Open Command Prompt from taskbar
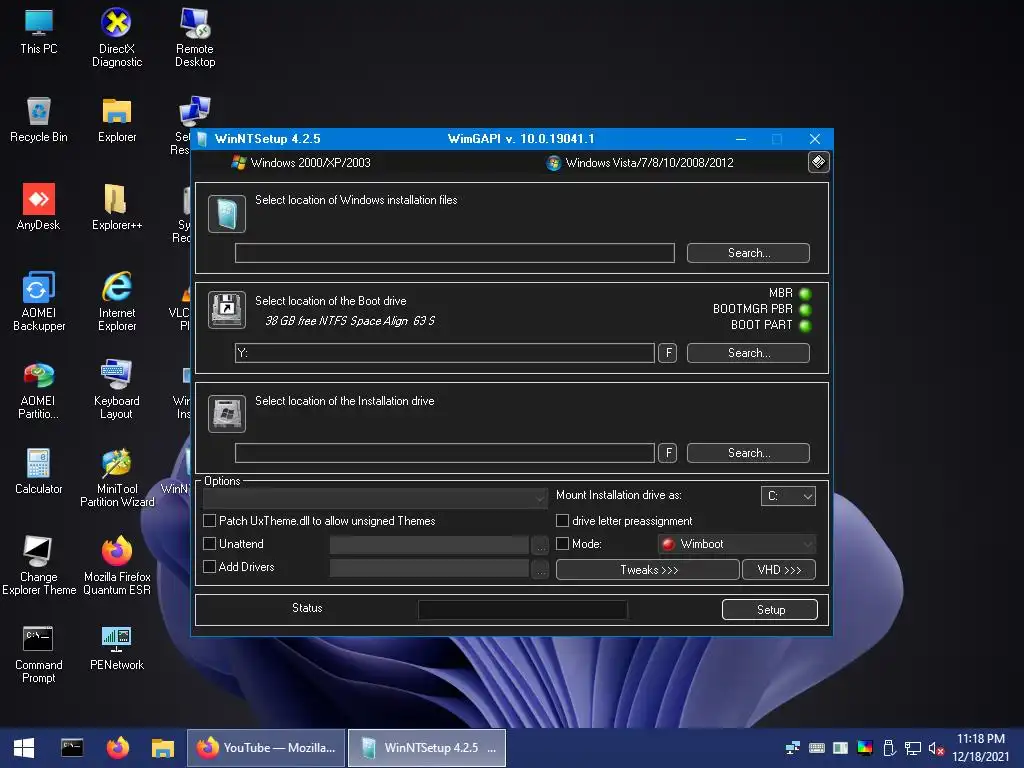1024x768 pixels. tap(72, 748)
